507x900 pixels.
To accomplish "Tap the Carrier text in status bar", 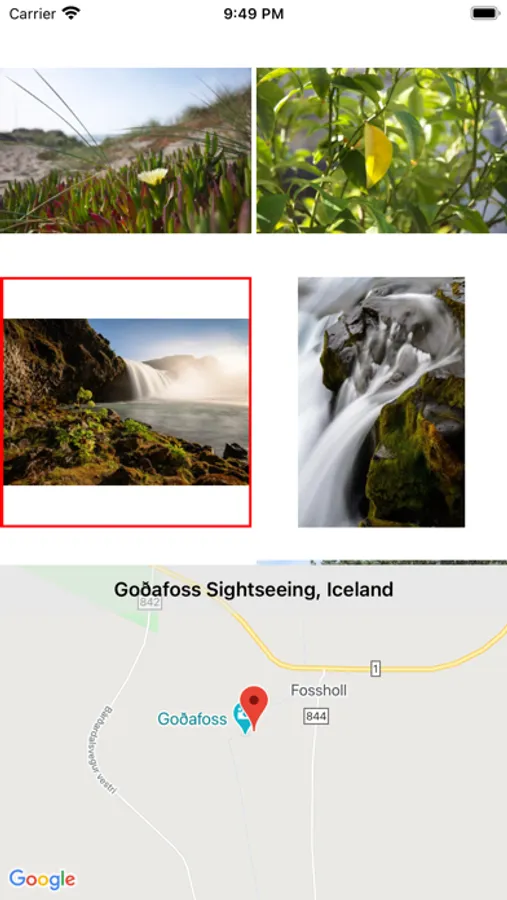I will [x=33, y=14].
